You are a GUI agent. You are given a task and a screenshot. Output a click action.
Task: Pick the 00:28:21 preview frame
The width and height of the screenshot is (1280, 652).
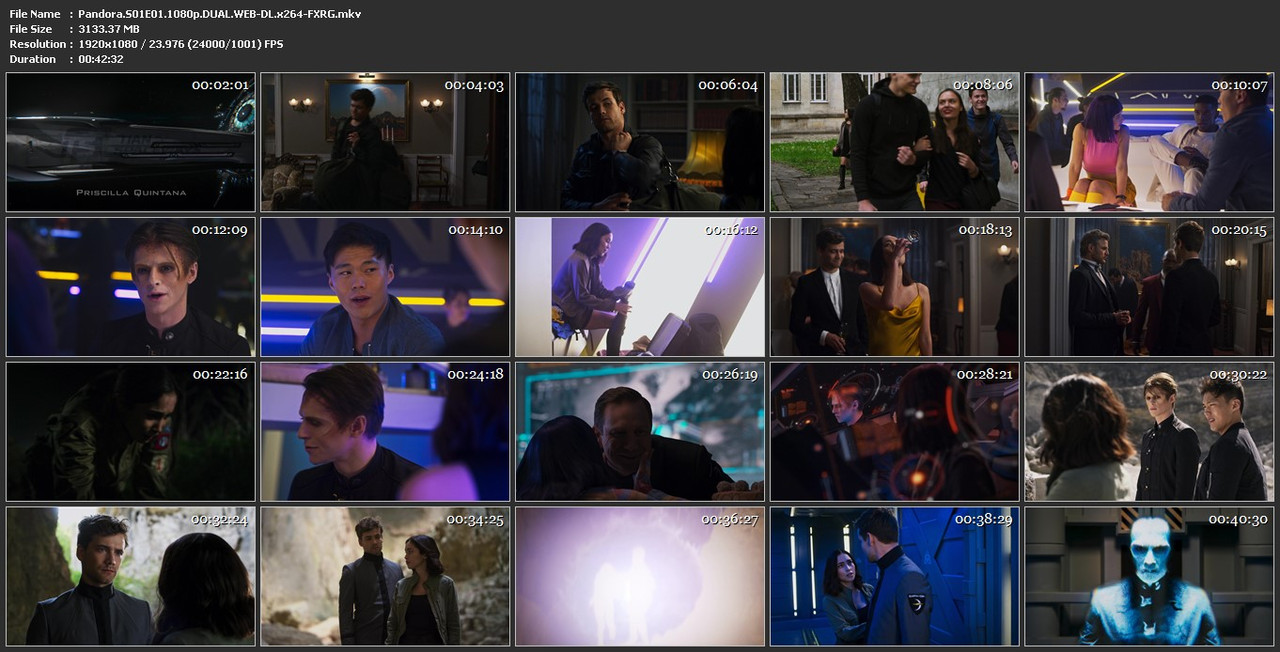894,431
